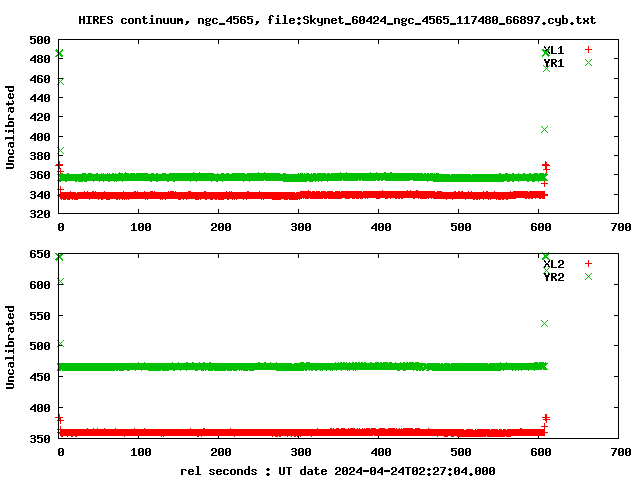
Task: Click the 460 tick label on upper plot
Action: [40, 79]
